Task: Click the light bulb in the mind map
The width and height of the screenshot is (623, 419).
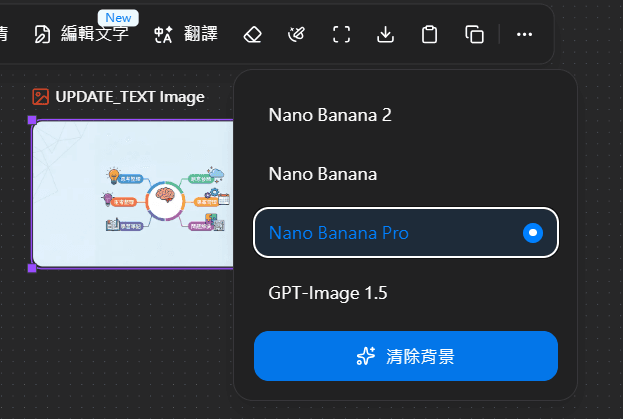Action: [x=114, y=176]
